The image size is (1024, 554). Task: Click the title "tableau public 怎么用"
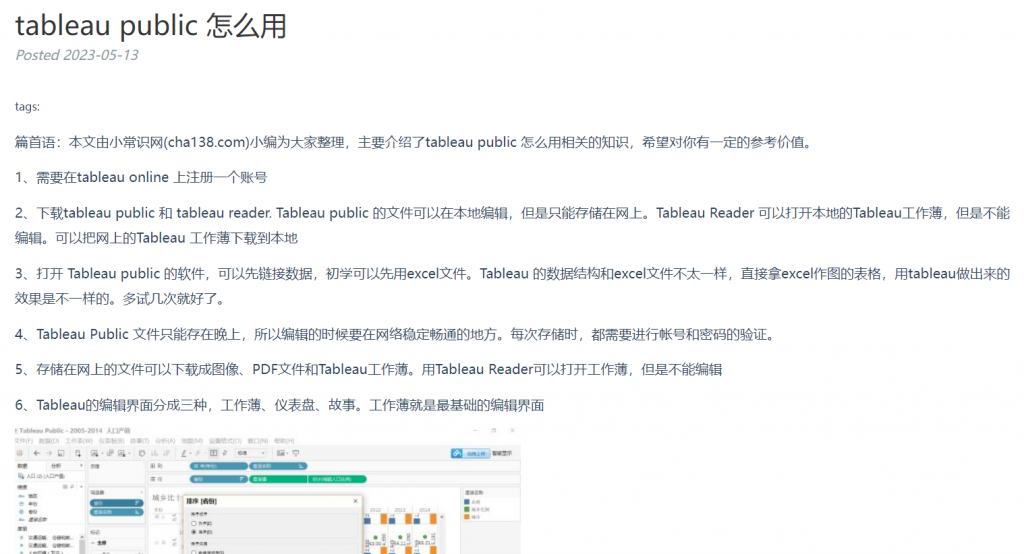(x=151, y=26)
